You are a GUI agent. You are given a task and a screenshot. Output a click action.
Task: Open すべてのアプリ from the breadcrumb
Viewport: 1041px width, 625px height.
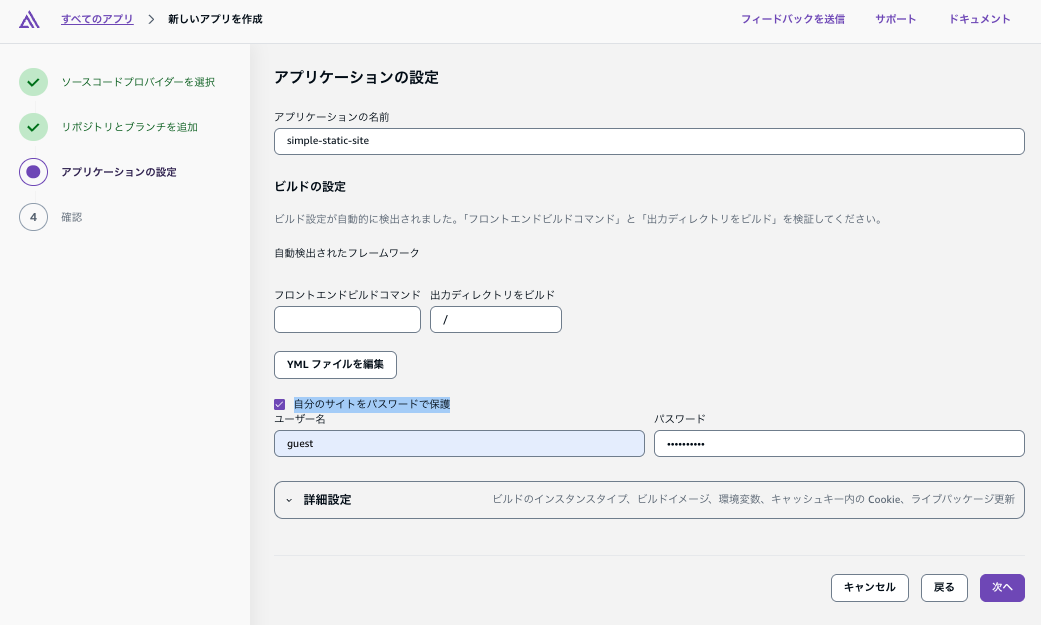(97, 19)
